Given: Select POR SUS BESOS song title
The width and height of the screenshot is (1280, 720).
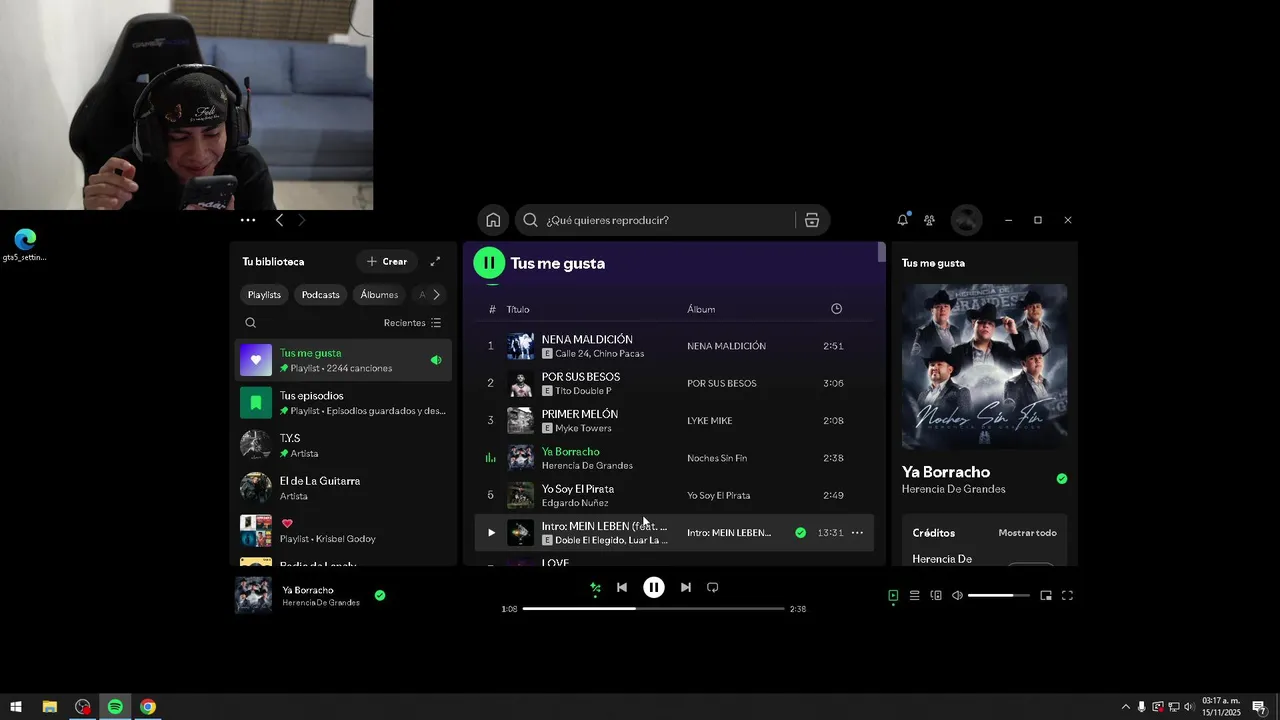Looking at the screenshot, I should tap(581, 377).
